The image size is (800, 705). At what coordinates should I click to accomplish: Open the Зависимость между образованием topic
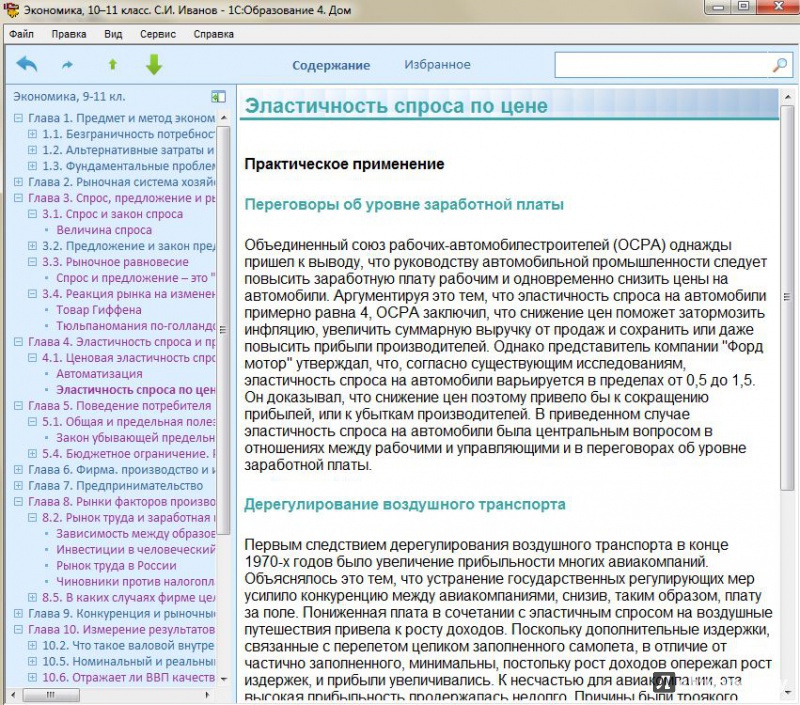pyautogui.click(x=136, y=534)
